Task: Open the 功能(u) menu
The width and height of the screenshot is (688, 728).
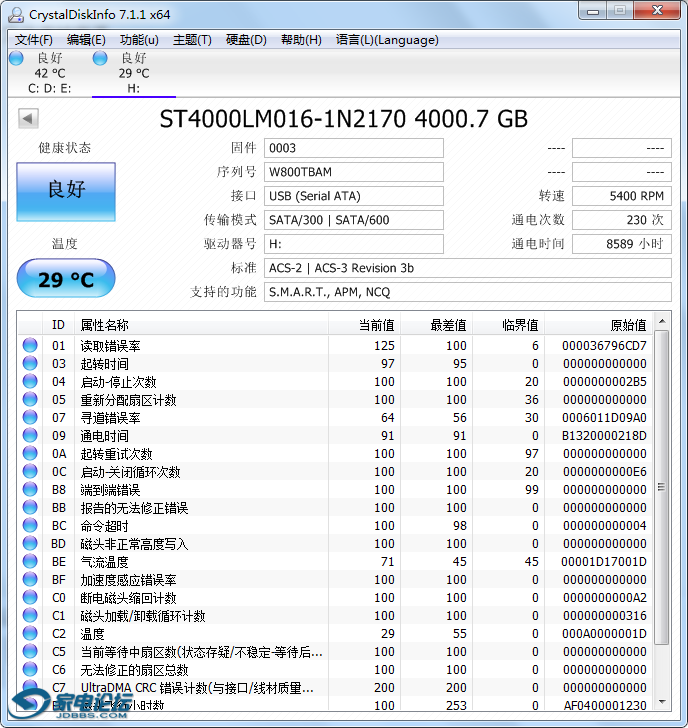Action: pyautogui.click(x=139, y=40)
